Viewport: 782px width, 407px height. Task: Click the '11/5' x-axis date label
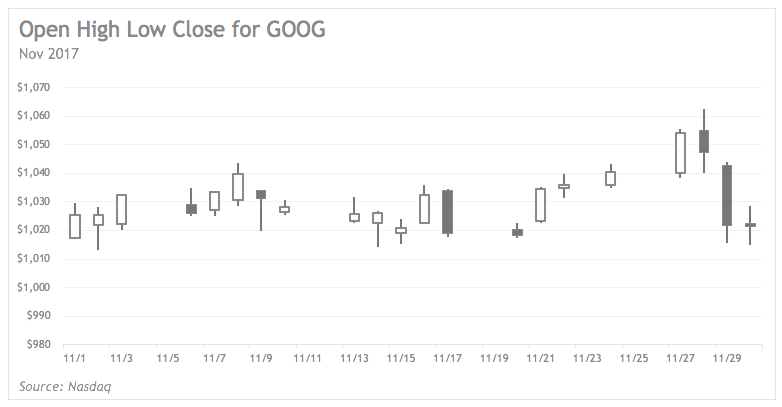[x=168, y=357]
